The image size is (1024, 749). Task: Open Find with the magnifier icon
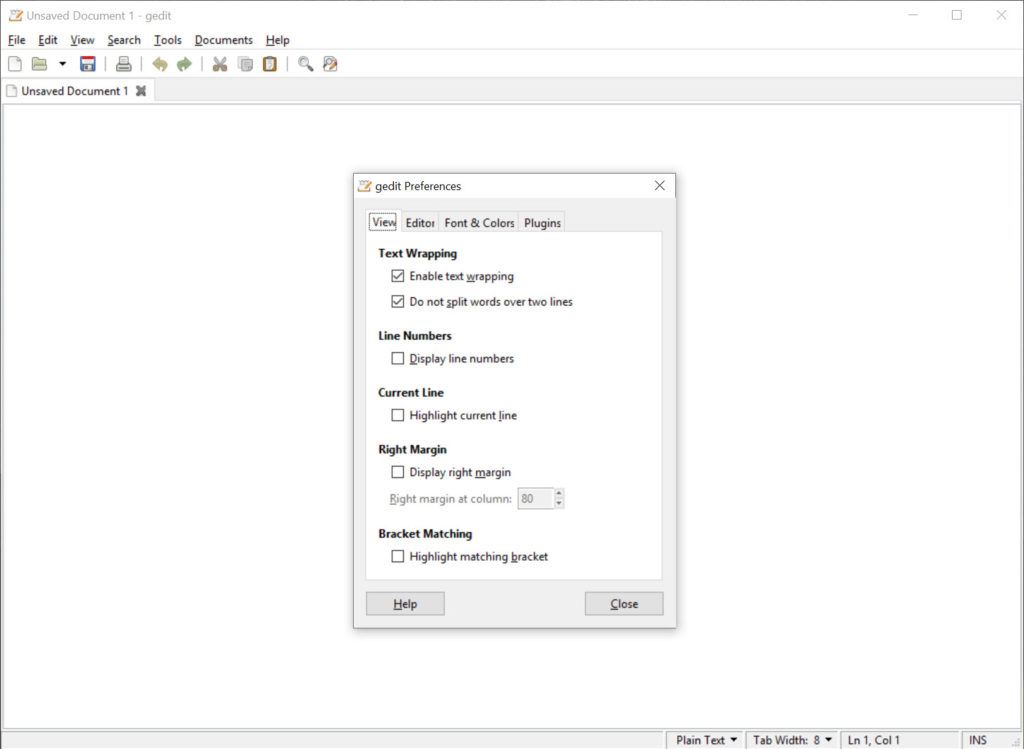(306, 64)
